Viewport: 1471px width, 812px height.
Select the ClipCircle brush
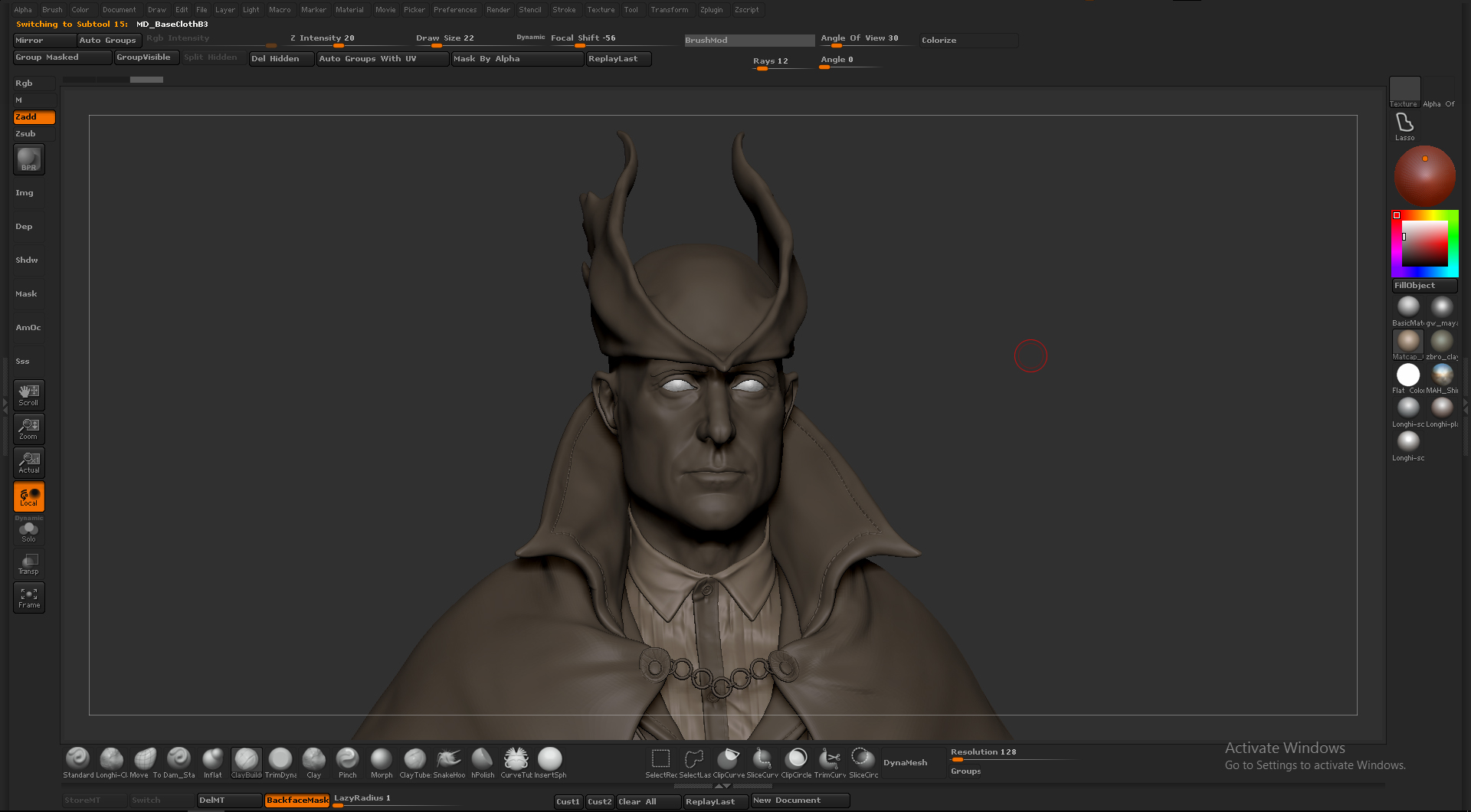point(796,763)
